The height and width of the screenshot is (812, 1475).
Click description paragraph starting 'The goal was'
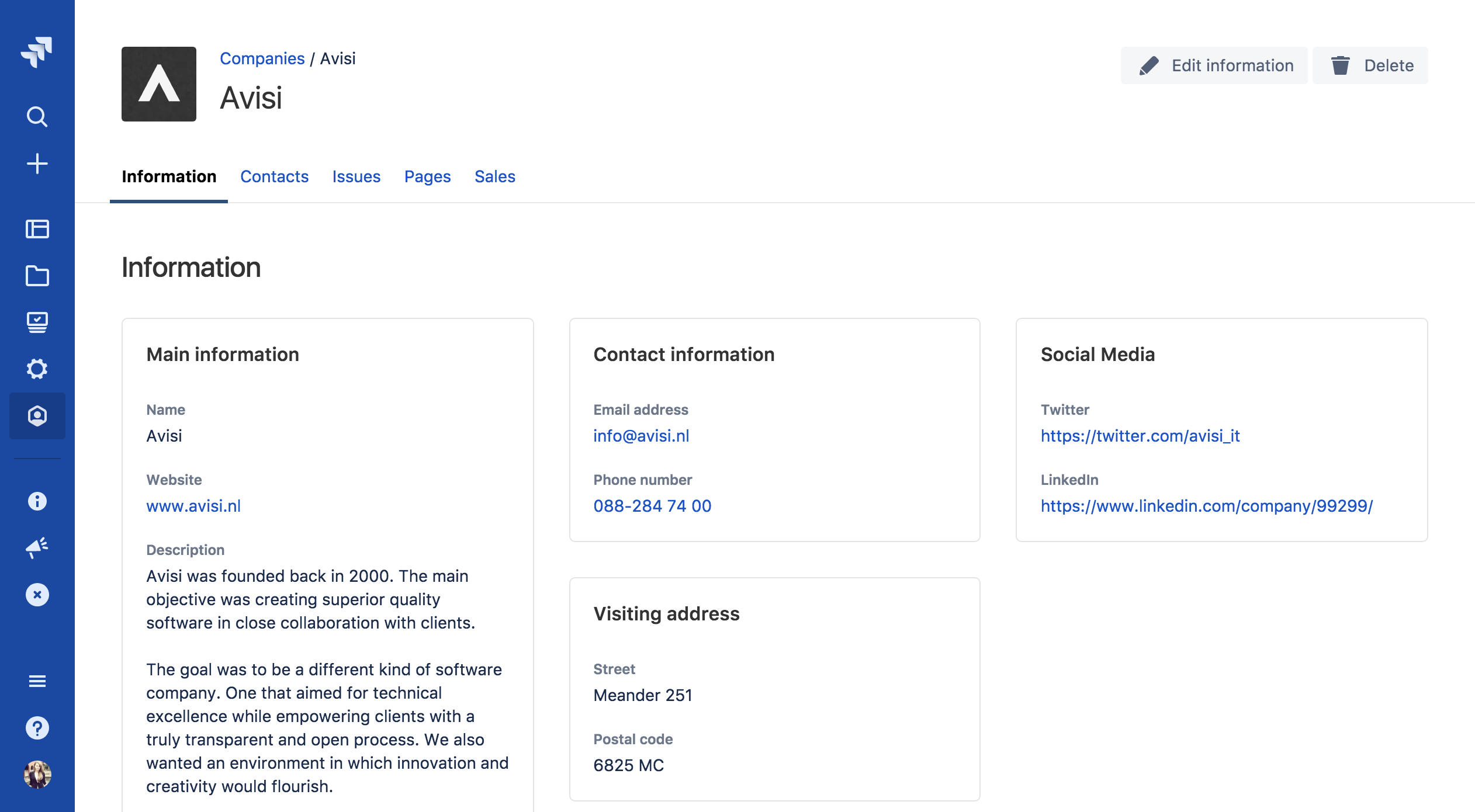(327, 728)
